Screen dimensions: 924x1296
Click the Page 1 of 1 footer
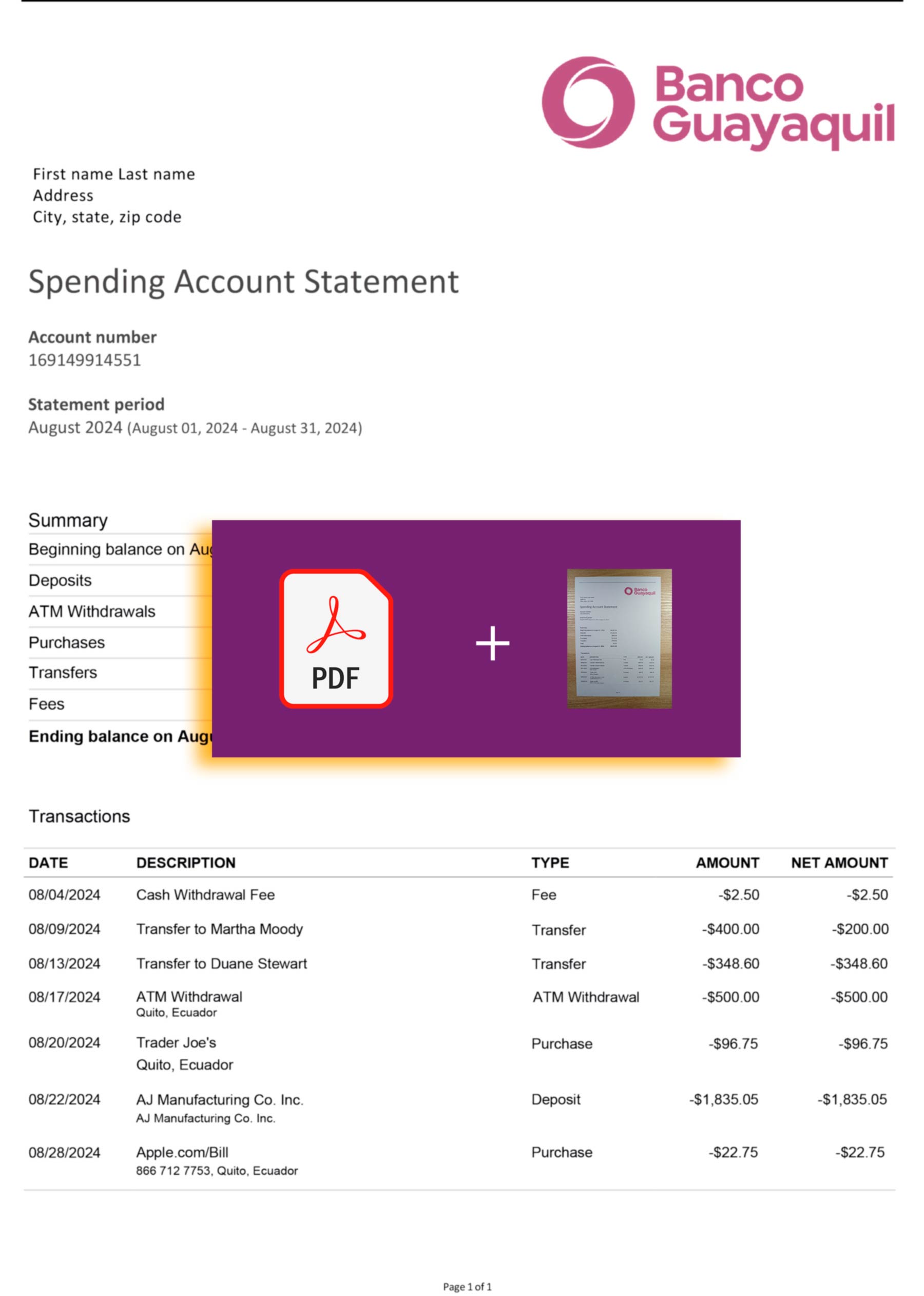(x=467, y=1286)
